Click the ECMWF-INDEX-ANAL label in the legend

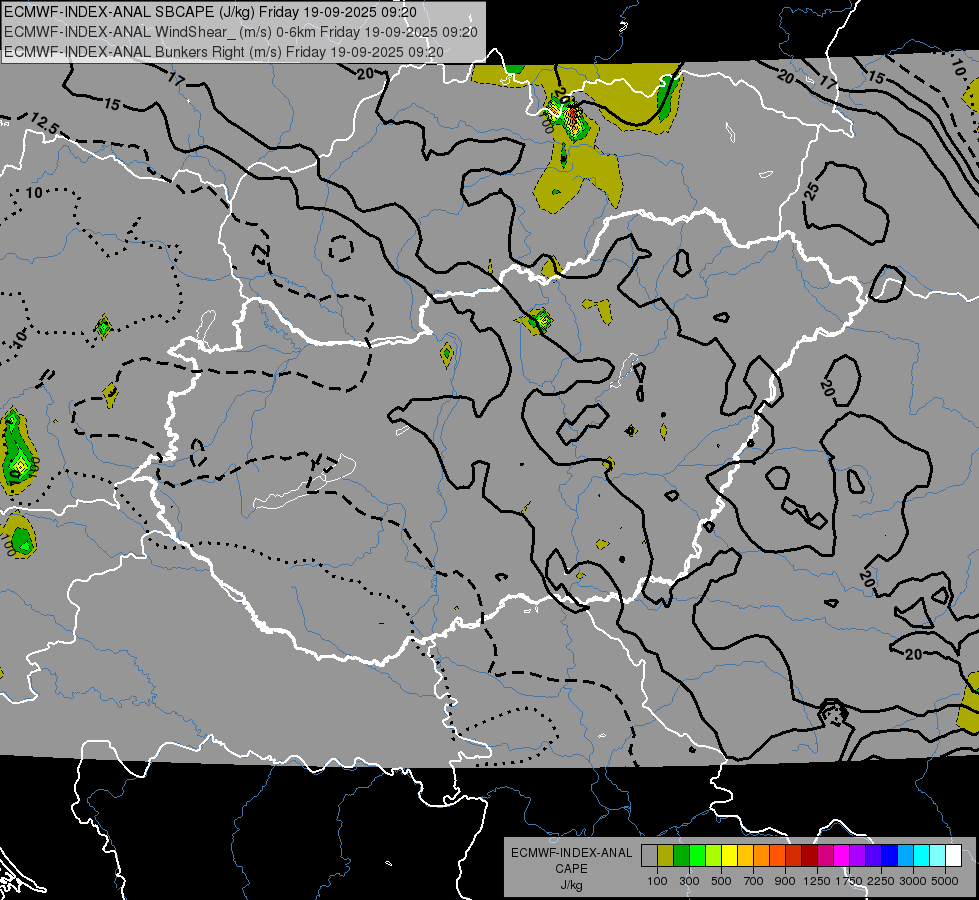[x=571, y=853]
